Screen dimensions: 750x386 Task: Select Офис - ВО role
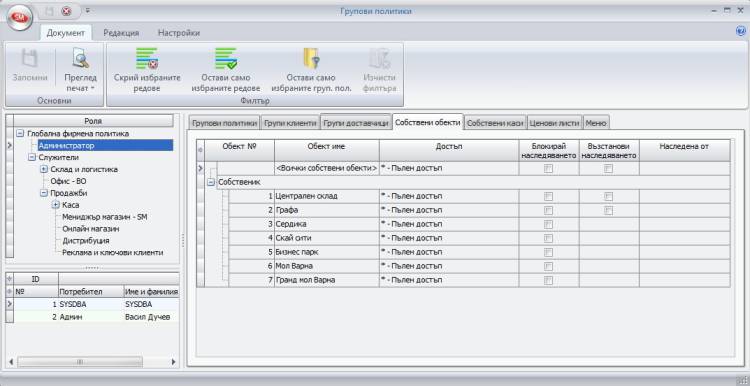68,181
